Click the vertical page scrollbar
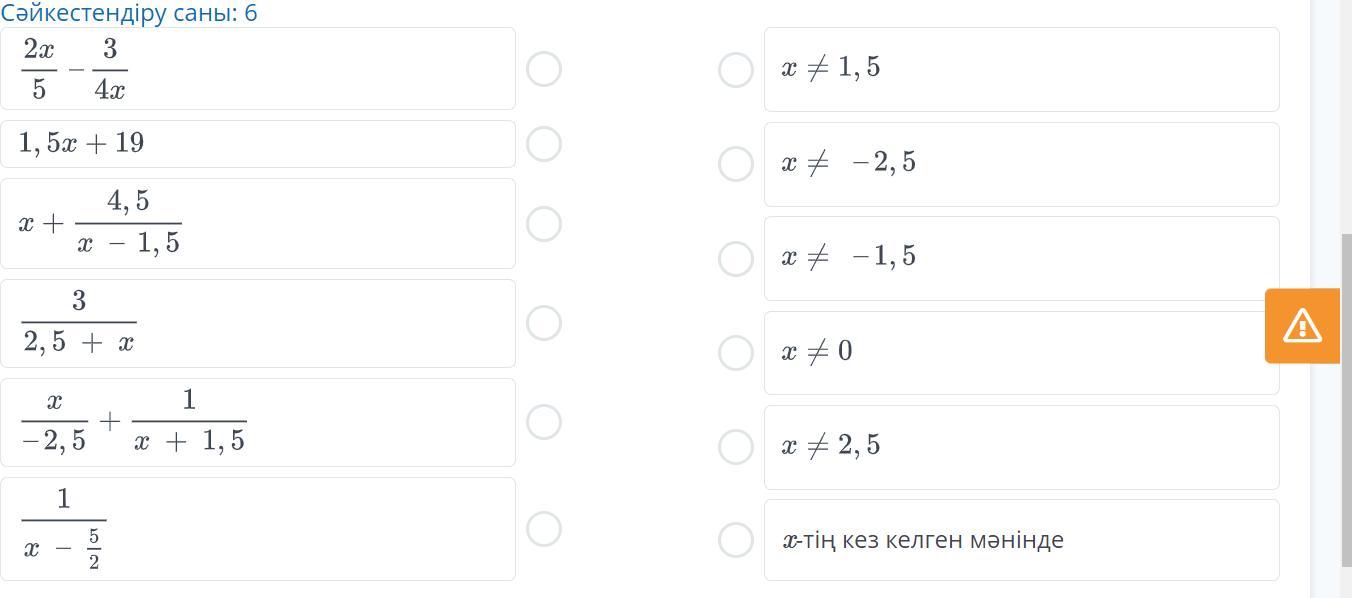Viewport: 1352px width, 598px height. coord(1345,400)
